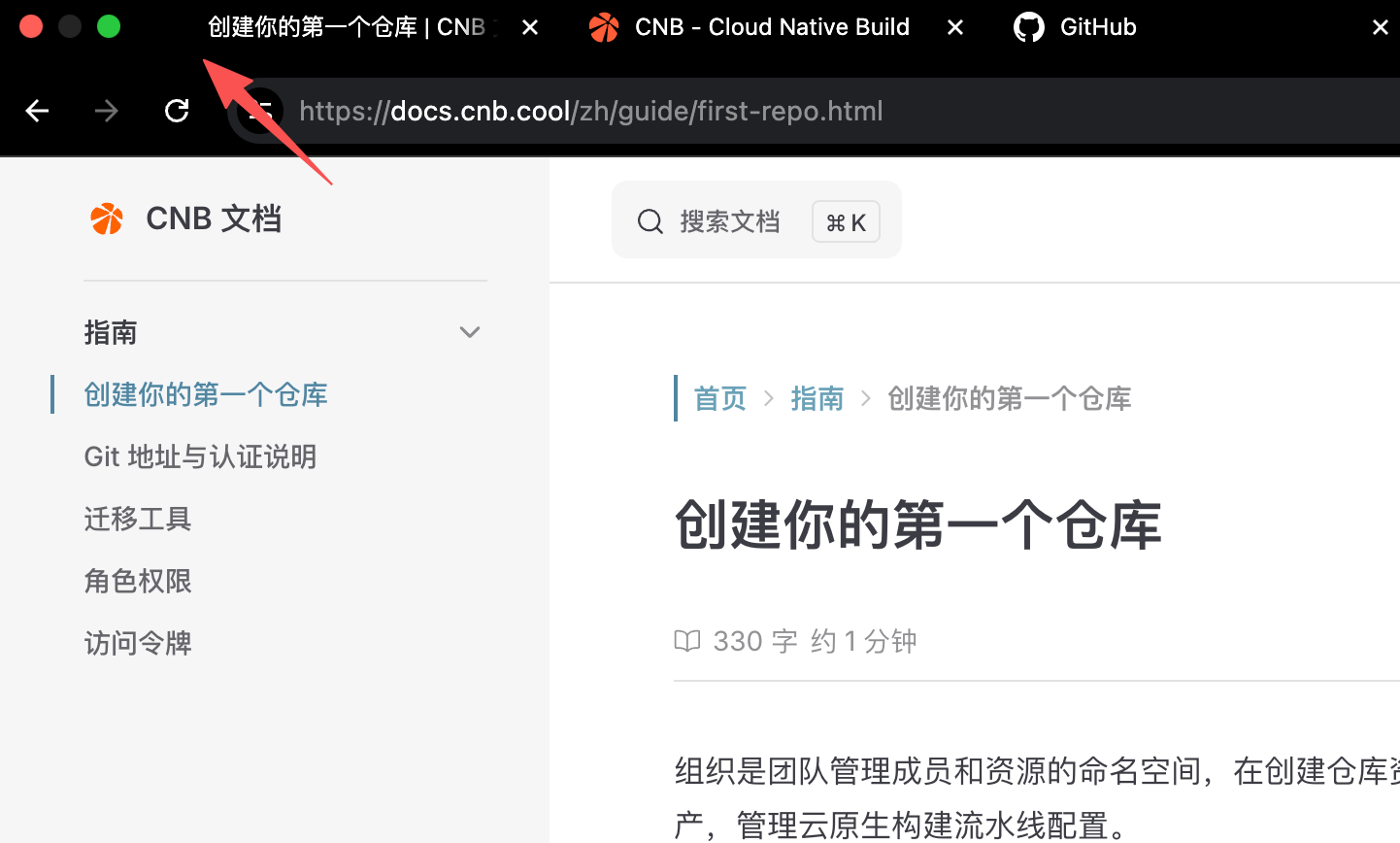Open the 迁移工具 sidebar page
1400x843 pixels.
pyautogui.click(x=137, y=519)
